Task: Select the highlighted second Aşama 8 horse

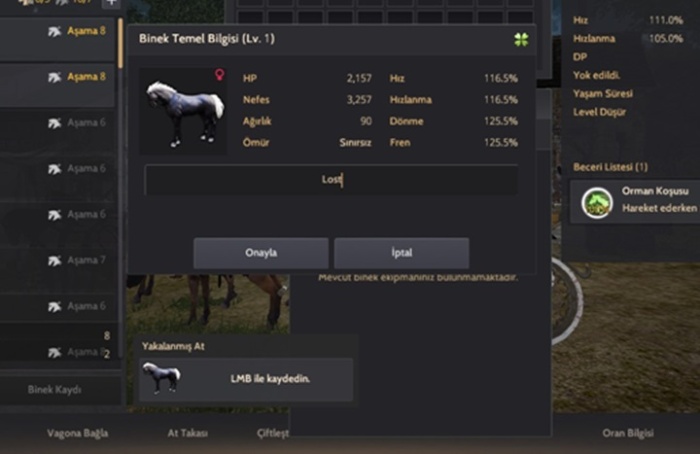Action: point(57,85)
